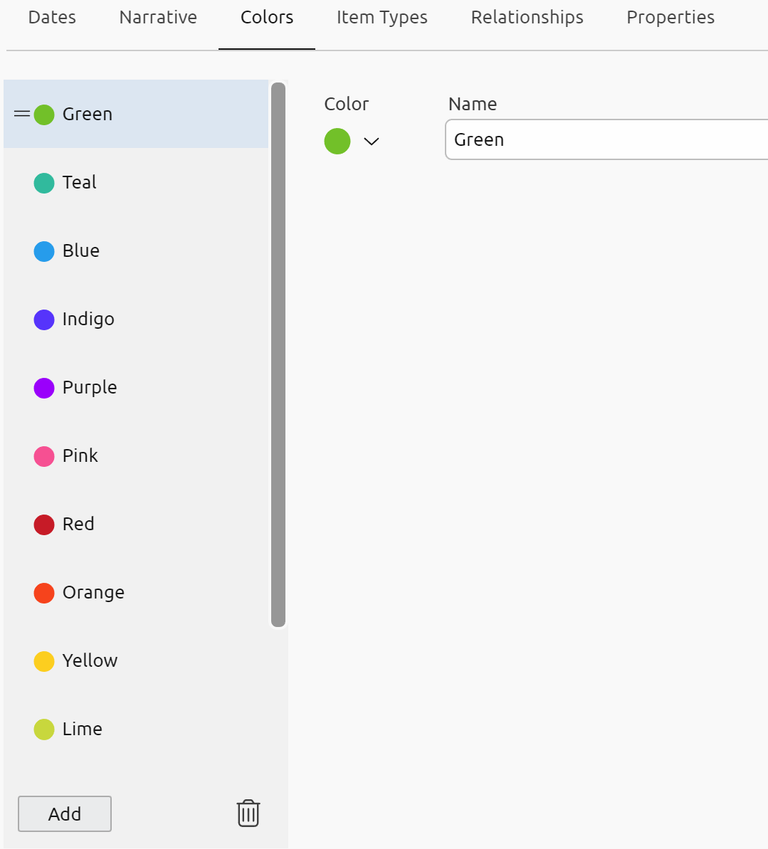Switch to the Properties tab
The image size is (768, 849).
click(670, 18)
